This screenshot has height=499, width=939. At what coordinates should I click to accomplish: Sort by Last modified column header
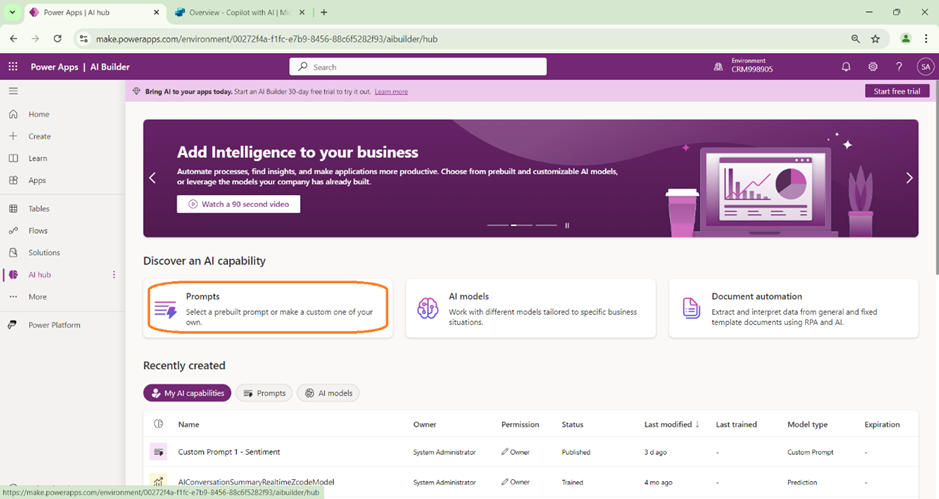click(670, 425)
